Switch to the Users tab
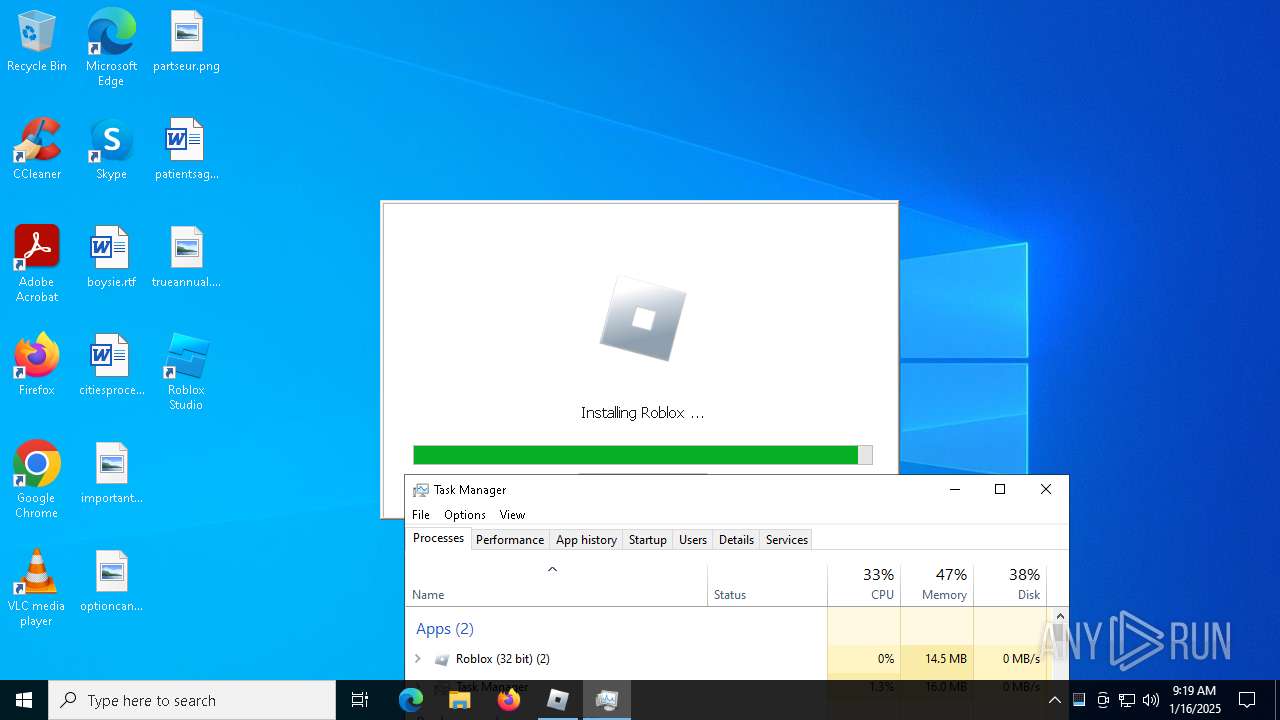The width and height of the screenshot is (1280, 720). (x=693, y=540)
